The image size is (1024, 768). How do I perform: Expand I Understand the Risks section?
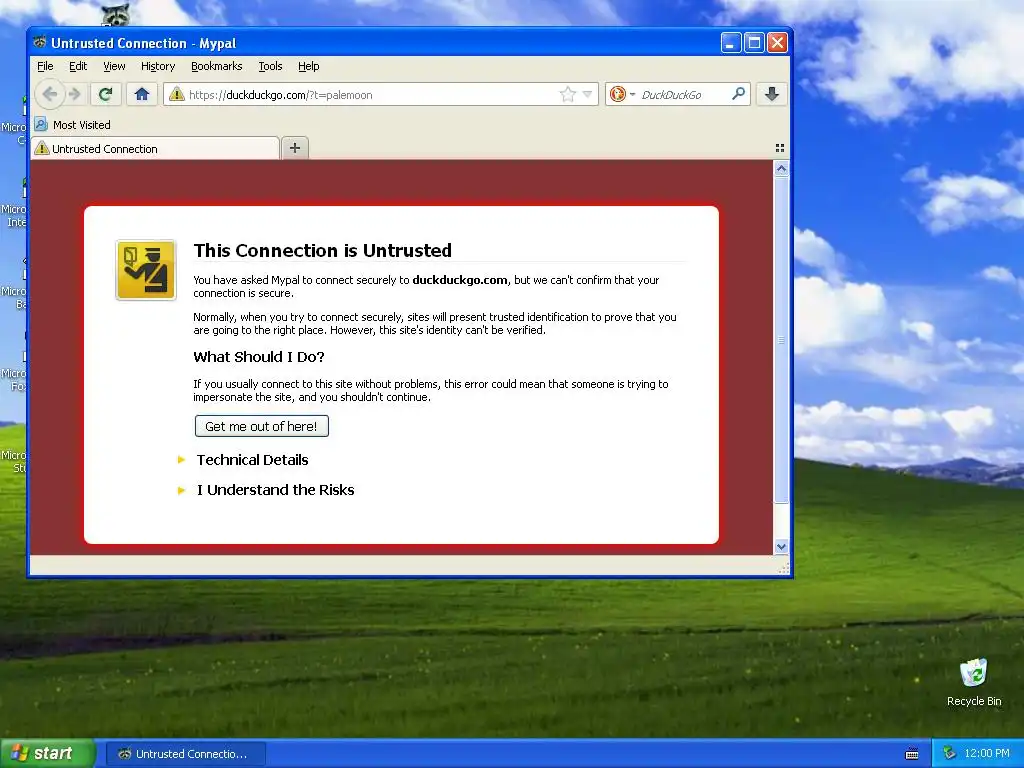pyautogui.click(x=275, y=490)
